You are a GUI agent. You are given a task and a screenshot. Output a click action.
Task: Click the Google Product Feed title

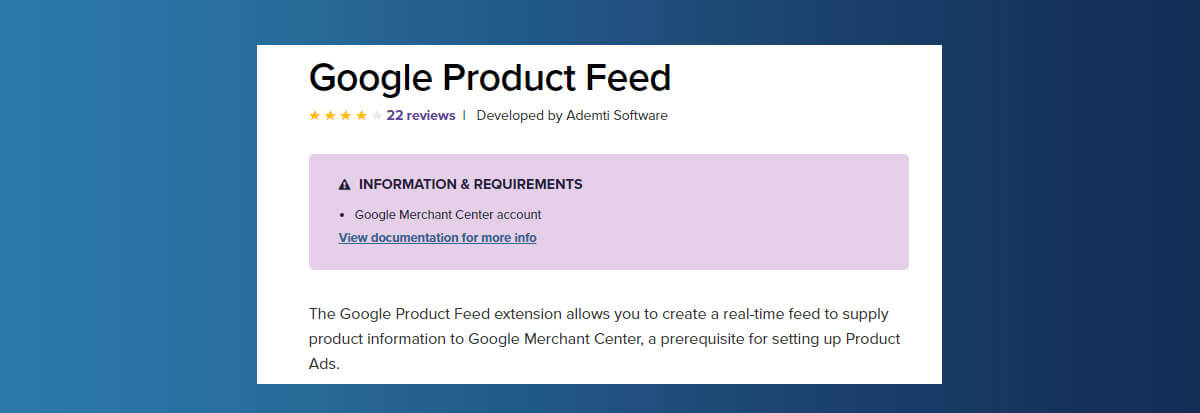coord(490,78)
